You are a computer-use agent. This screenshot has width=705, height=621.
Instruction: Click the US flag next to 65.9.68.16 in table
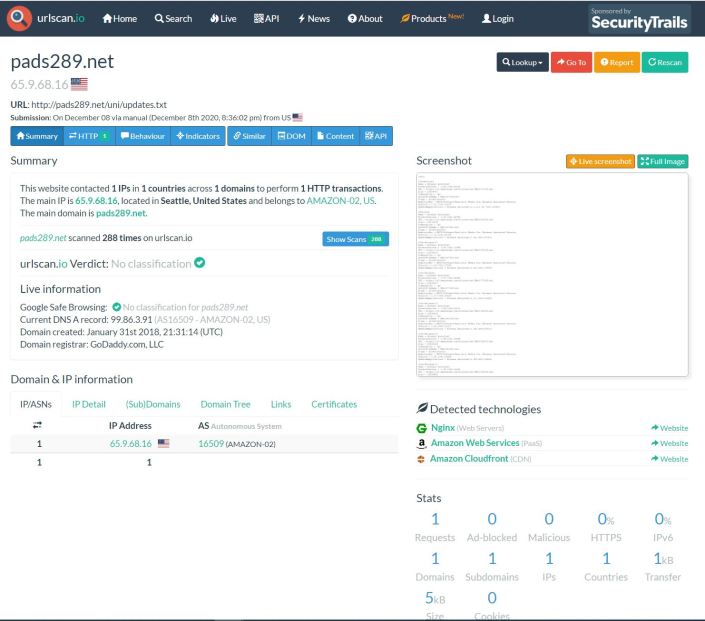(x=163, y=443)
